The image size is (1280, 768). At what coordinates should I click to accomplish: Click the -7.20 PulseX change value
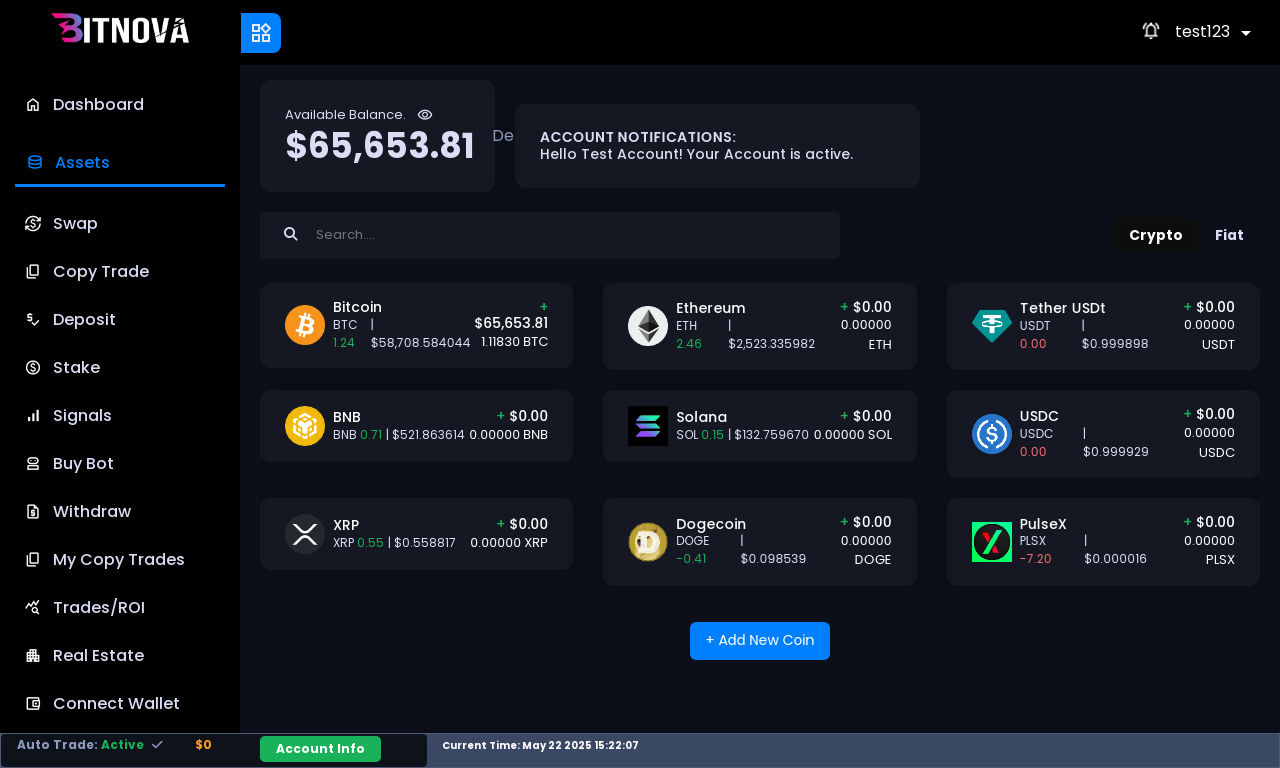1036,559
